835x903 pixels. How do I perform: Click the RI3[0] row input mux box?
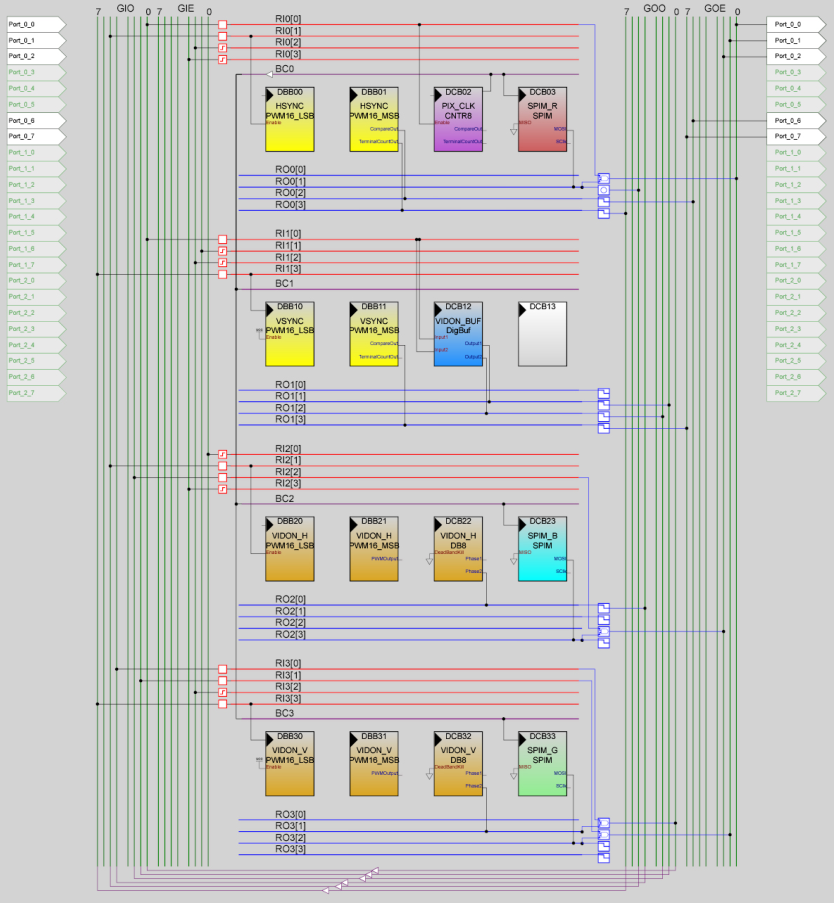(x=223, y=669)
